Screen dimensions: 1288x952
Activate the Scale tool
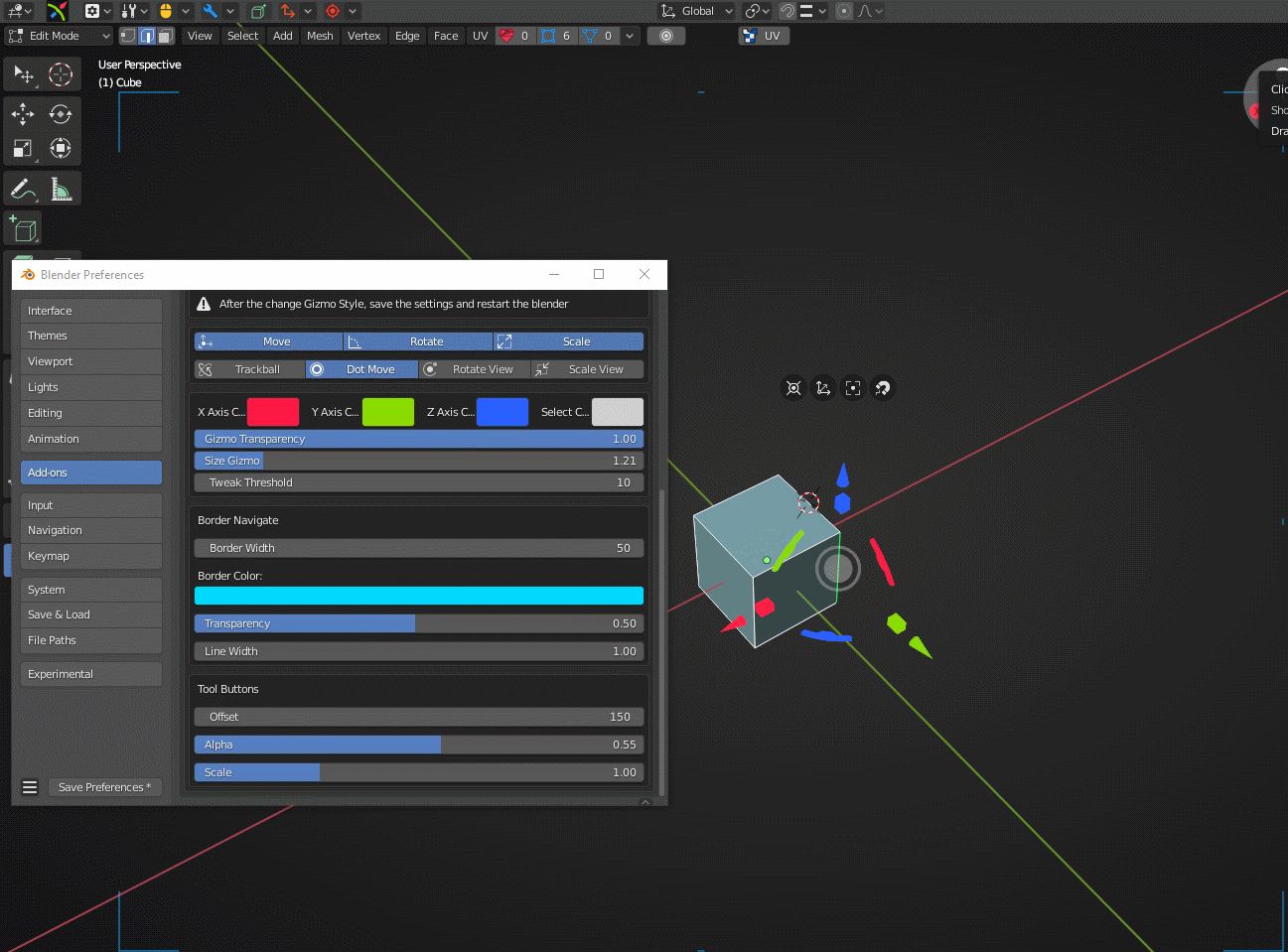(22, 148)
